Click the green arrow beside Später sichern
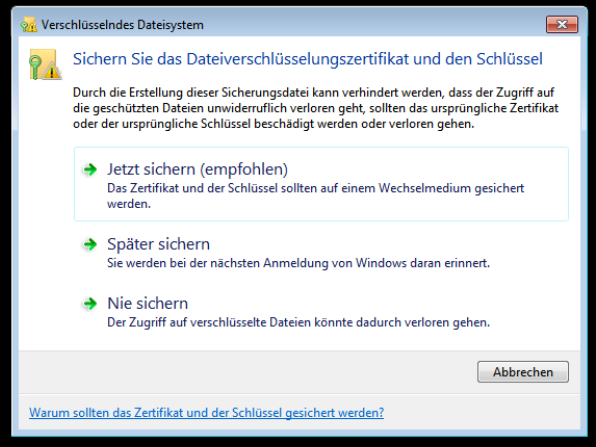The width and height of the screenshot is (596, 447). (90, 244)
